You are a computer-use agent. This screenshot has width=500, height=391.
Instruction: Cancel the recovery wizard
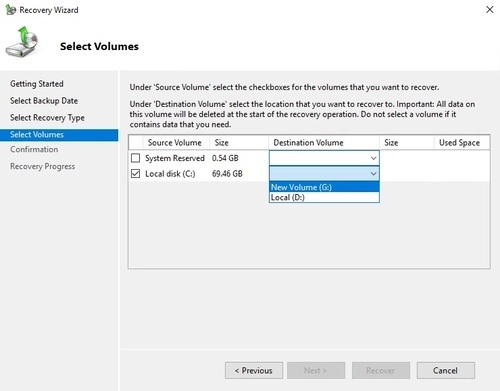(x=446, y=370)
